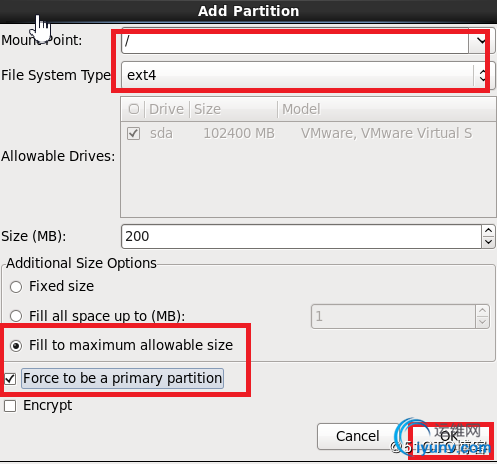Confirm partition with the OK button
Viewport: 497px width, 464px height.
(449, 436)
